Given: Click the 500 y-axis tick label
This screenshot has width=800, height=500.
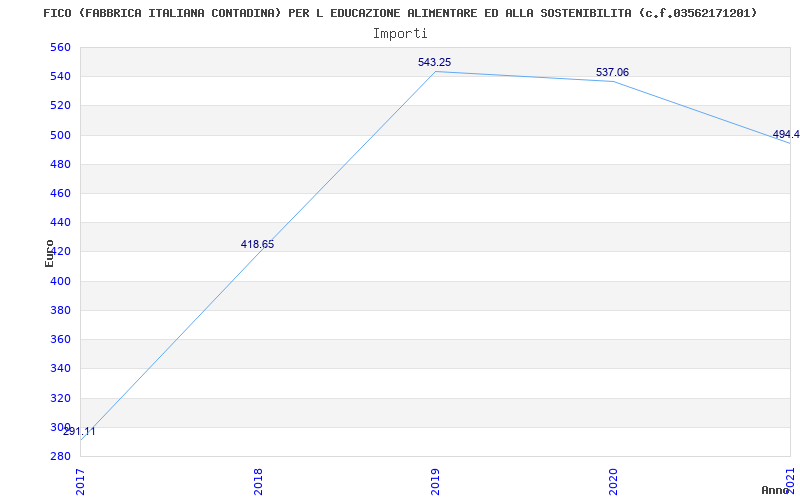Looking at the screenshot, I should coord(60,135).
